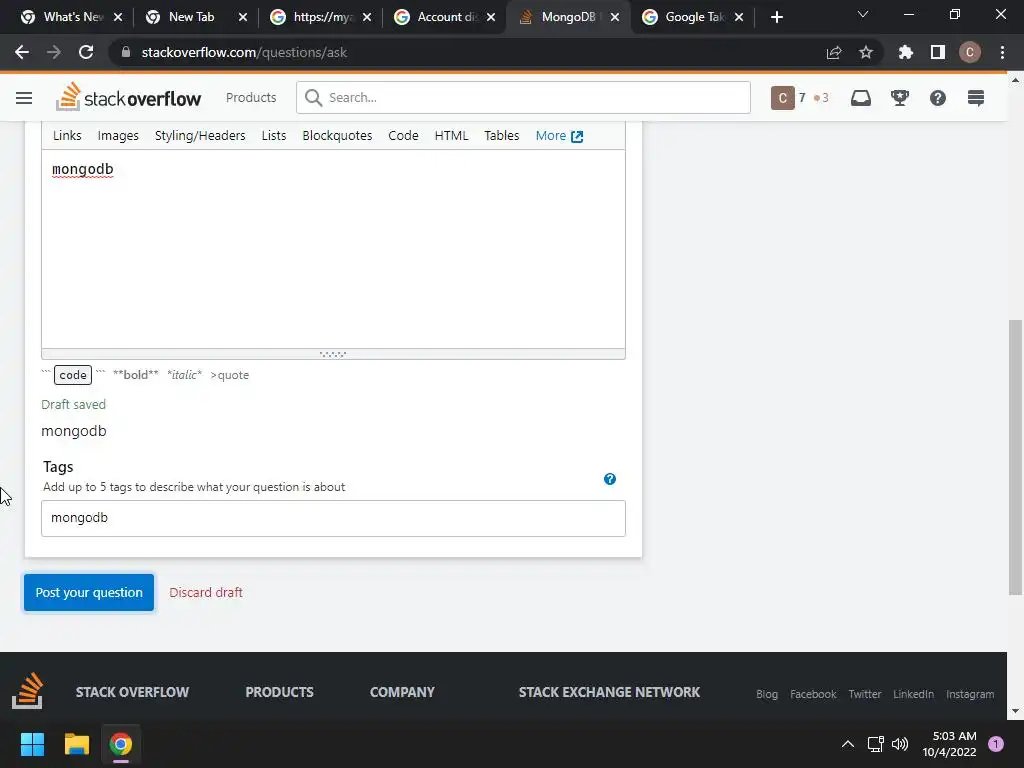Reload the current page
The height and width of the screenshot is (768, 1024).
(x=86, y=52)
